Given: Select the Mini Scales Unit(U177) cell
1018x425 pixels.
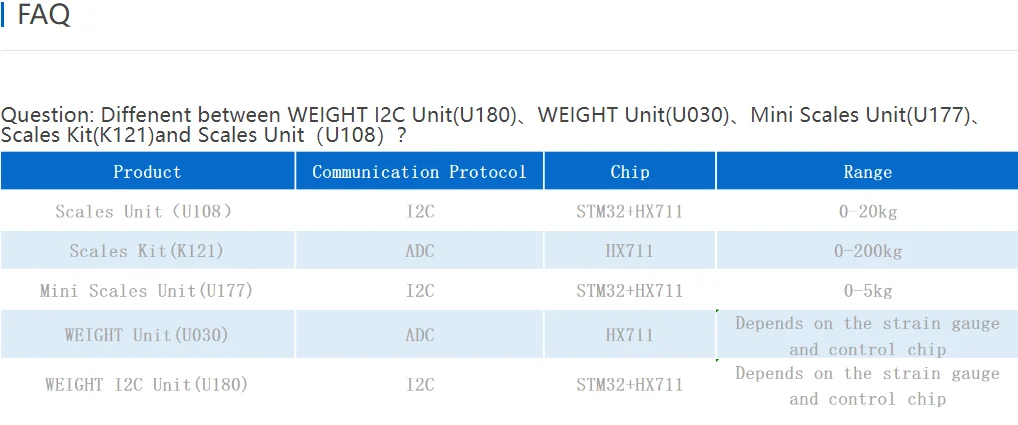Looking at the screenshot, I should [146, 291].
